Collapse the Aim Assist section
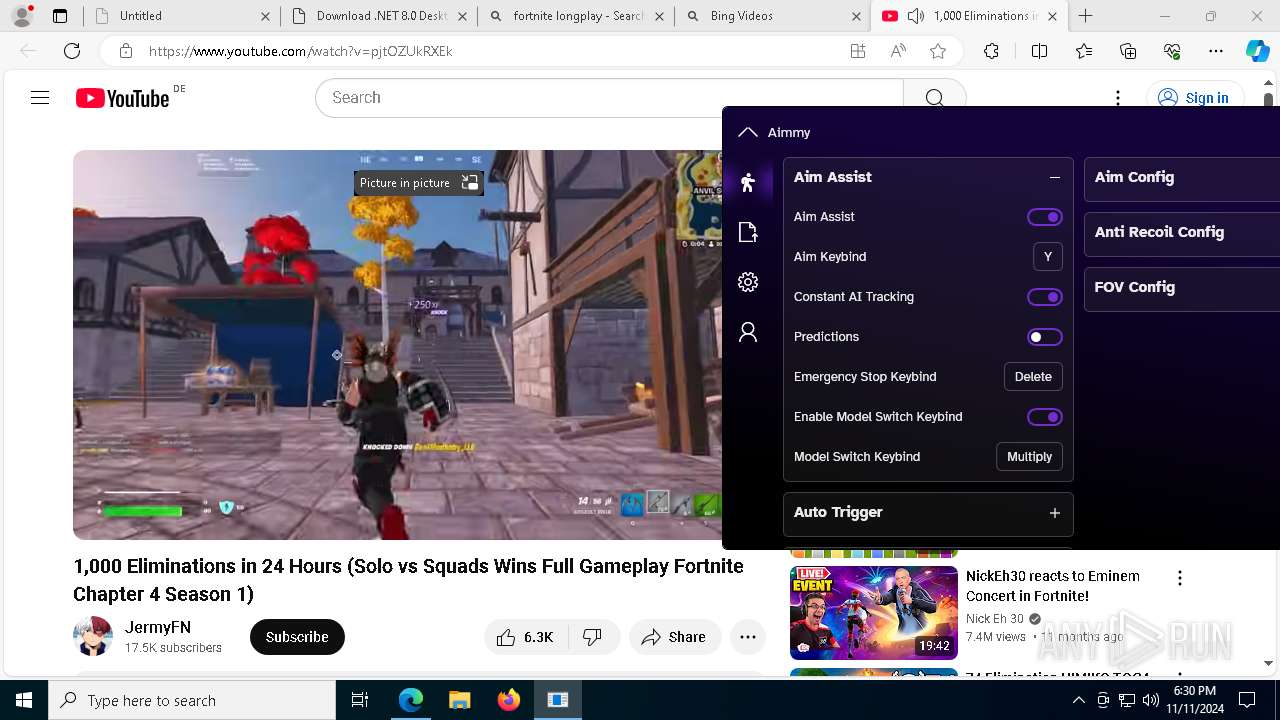 (1054, 177)
